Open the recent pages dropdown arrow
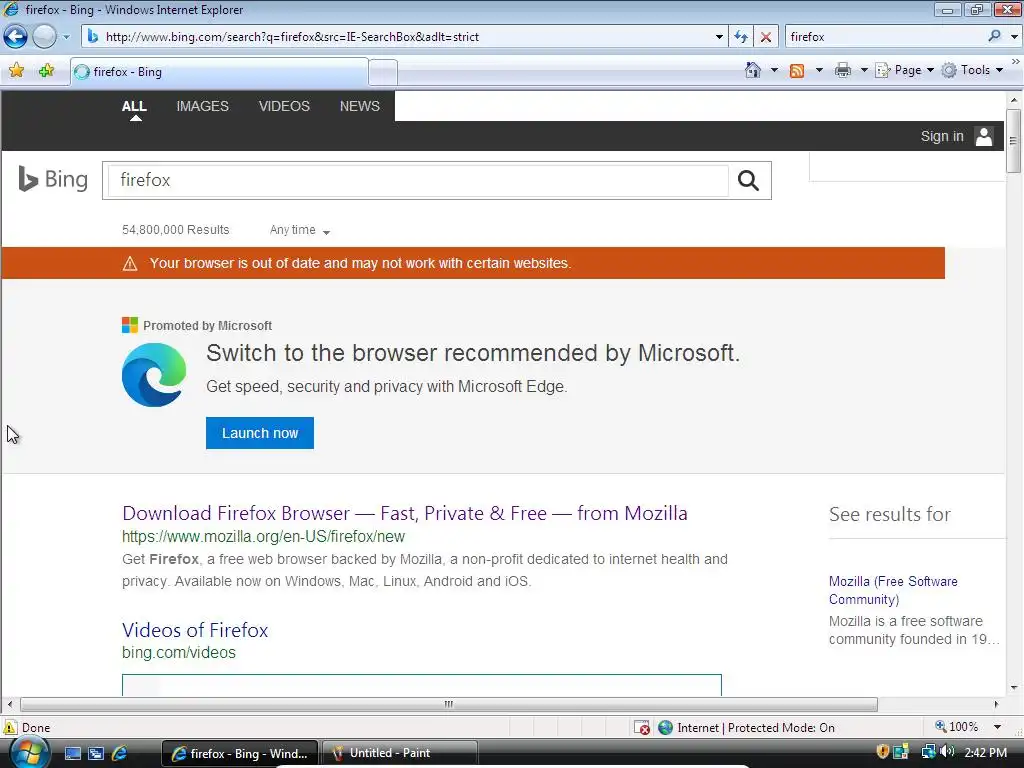Image resolution: width=1024 pixels, height=768 pixels. click(x=66, y=37)
